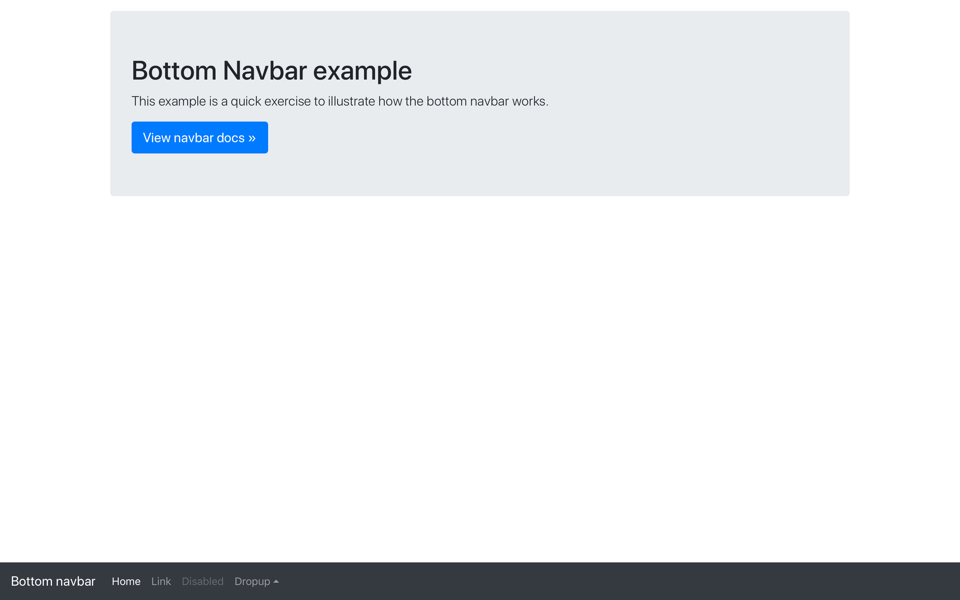Viewport: 960px width, 600px height.
Task: Click the Link item in the navbar
Action: 161,581
